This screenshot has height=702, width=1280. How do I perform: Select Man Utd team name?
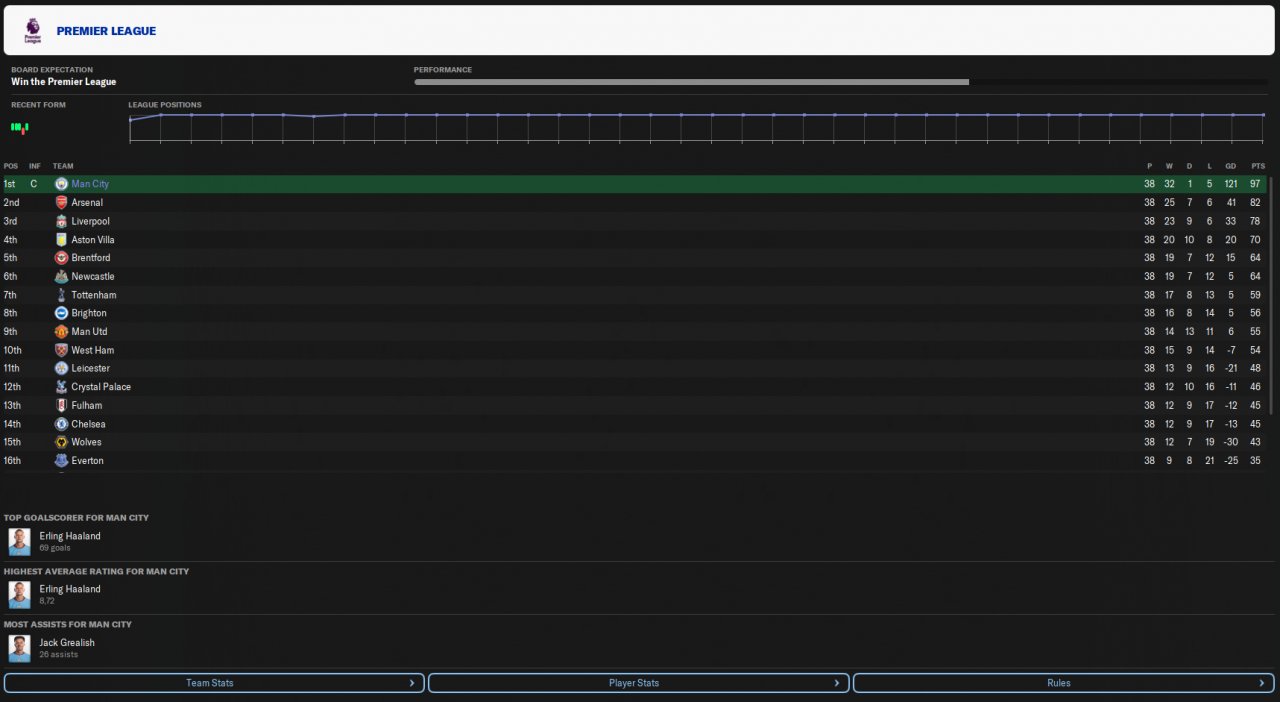[x=89, y=331]
